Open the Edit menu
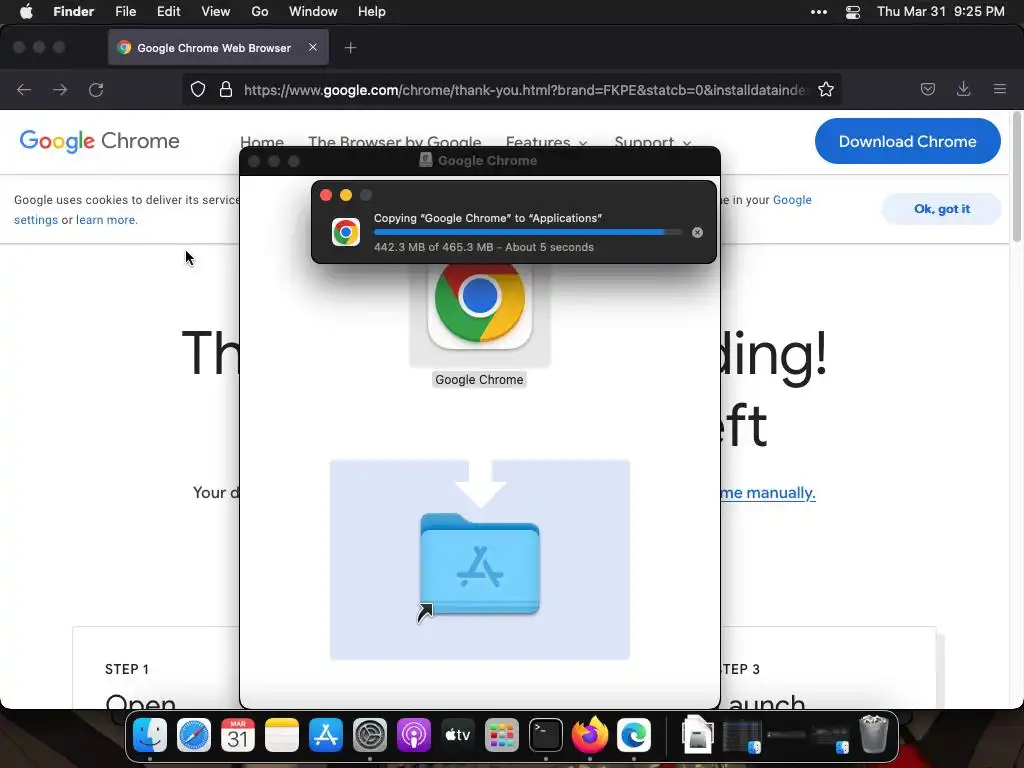The width and height of the screenshot is (1024, 768). 168,12
